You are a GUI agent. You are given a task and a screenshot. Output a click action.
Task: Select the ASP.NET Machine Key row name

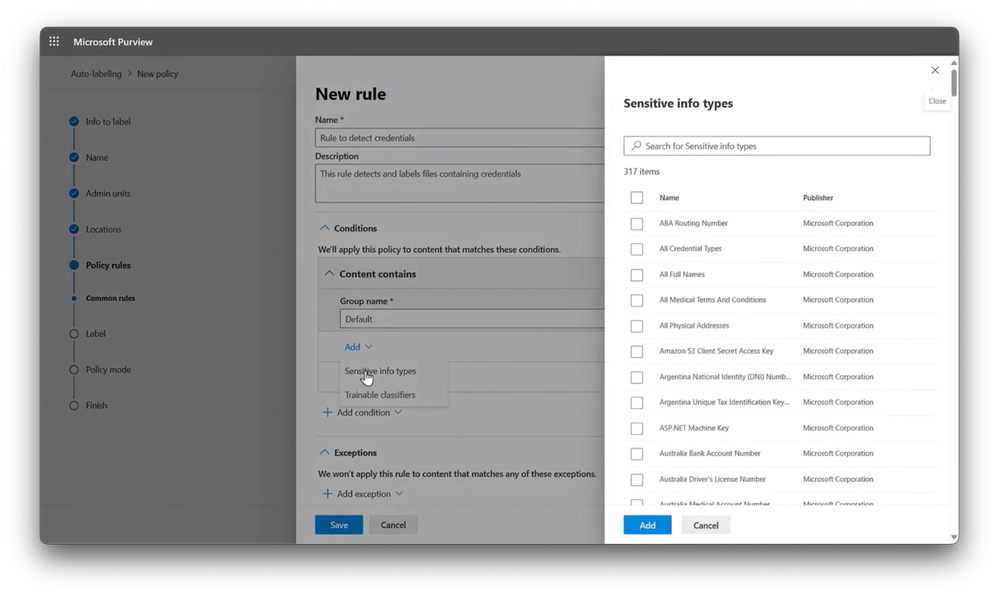[694, 428]
